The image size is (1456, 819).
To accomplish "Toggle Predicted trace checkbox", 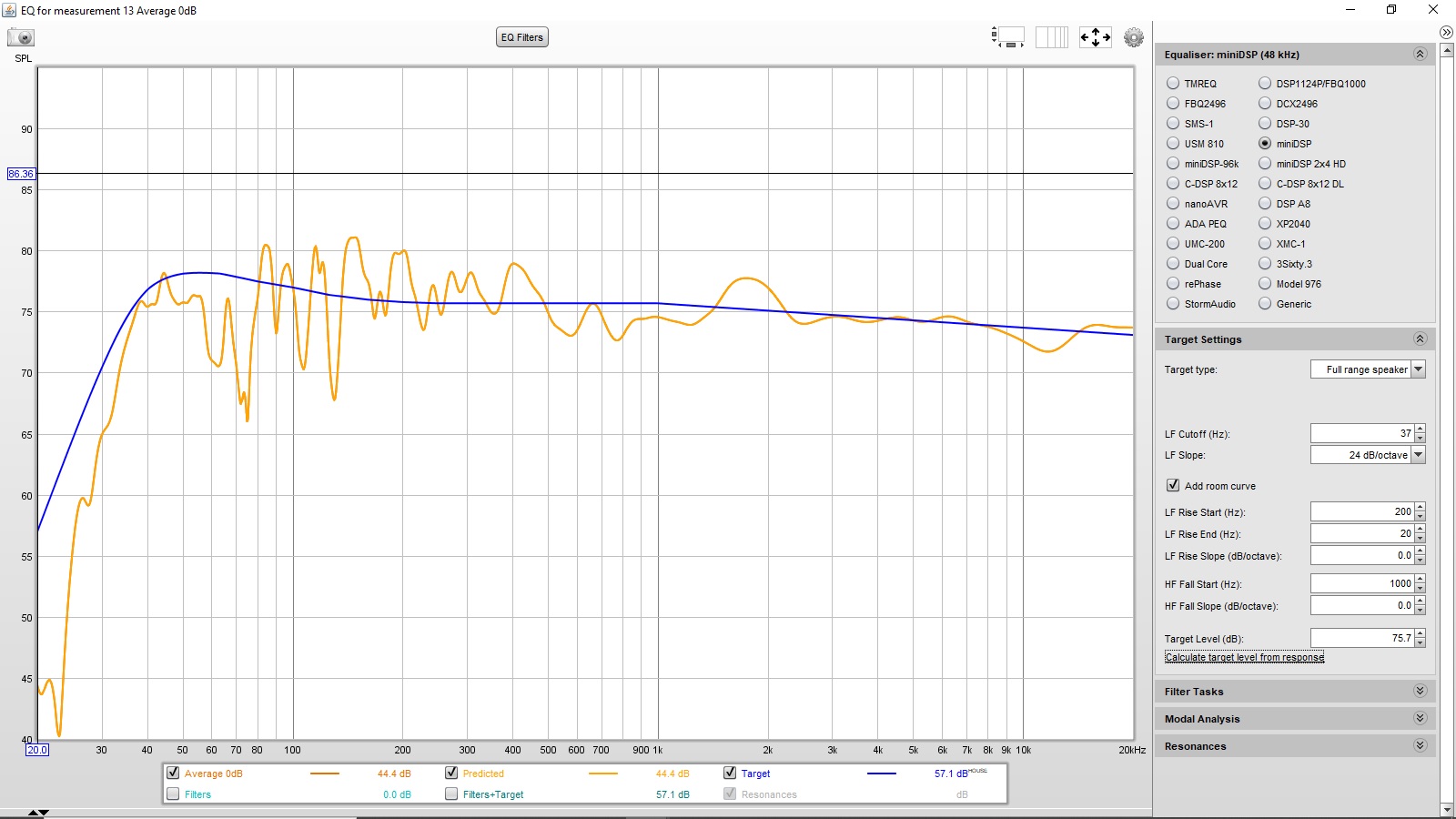I will (451, 773).
